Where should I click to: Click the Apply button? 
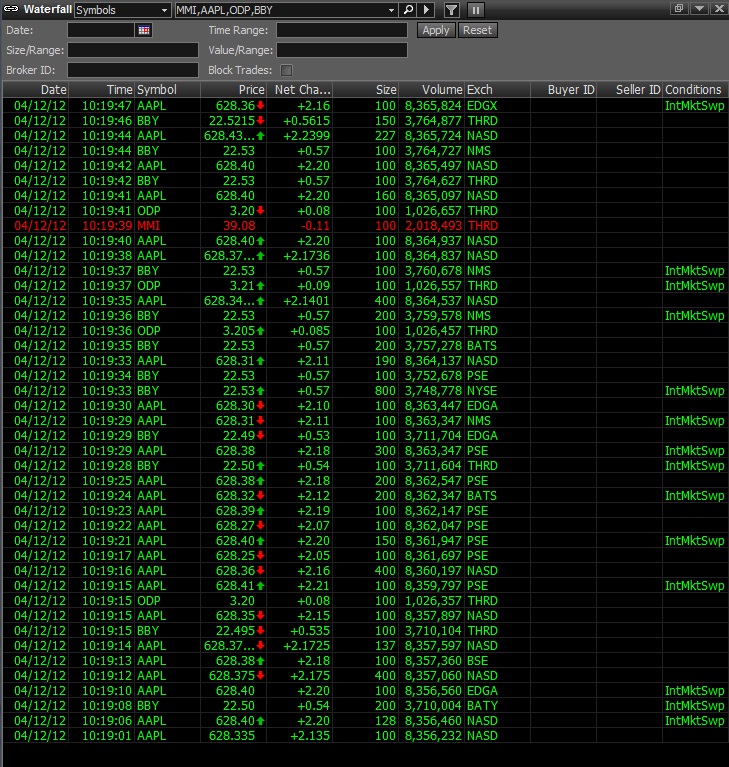pyautogui.click(x=436, y=30)
